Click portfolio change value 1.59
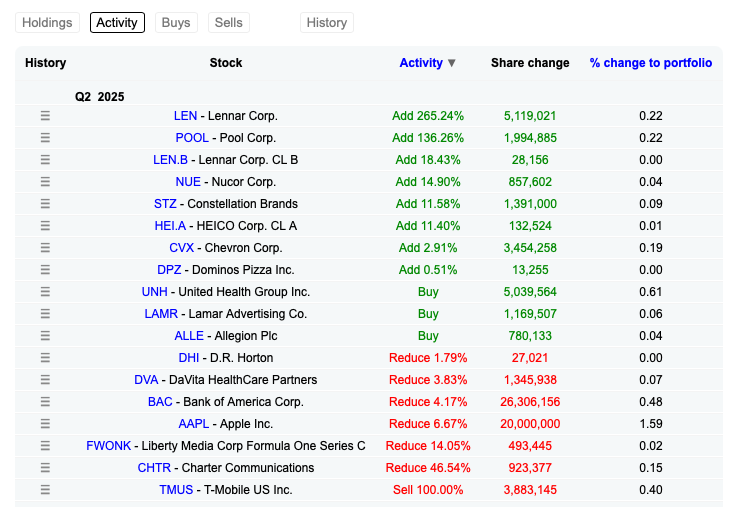Viewport: 737px width, 507px height. point(651,424)
